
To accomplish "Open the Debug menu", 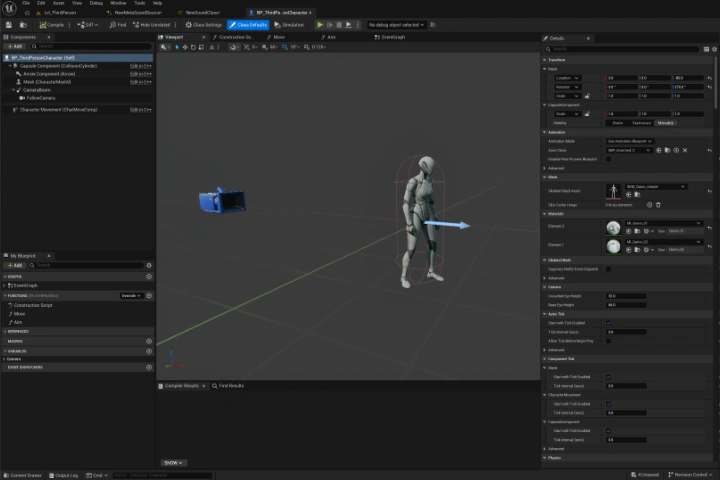I will click(96, 3).
